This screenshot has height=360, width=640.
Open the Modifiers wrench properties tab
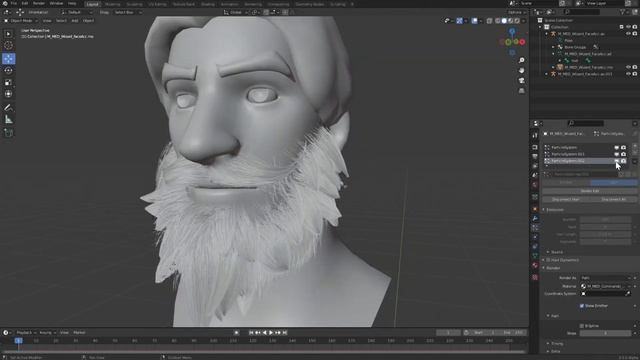[x=535, y=218]
